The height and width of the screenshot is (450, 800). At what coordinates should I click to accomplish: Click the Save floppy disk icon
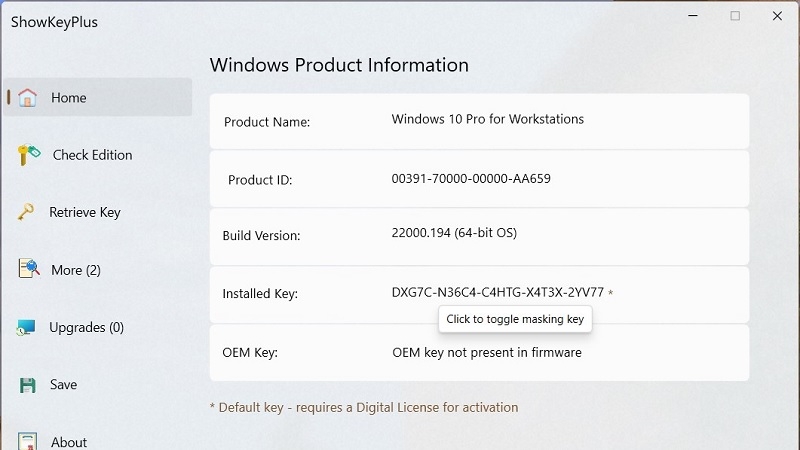click(x=28, y=385)
